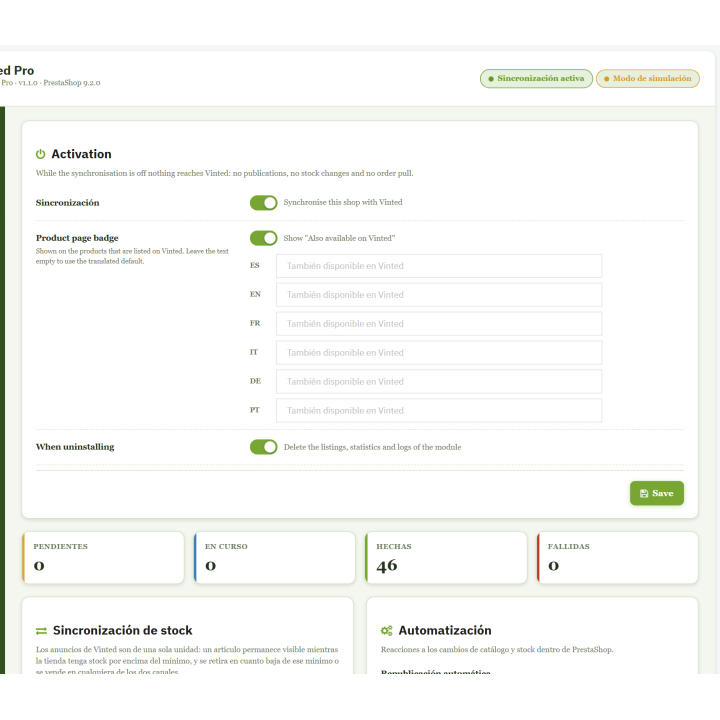Viewport: 720px width, 720px height.
Task: Click the Product page badge label
Action: click(x=77, y=238)
